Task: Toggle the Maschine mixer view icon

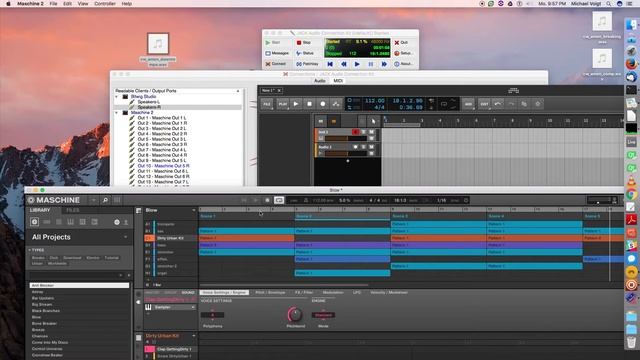Action: point(117,200)
